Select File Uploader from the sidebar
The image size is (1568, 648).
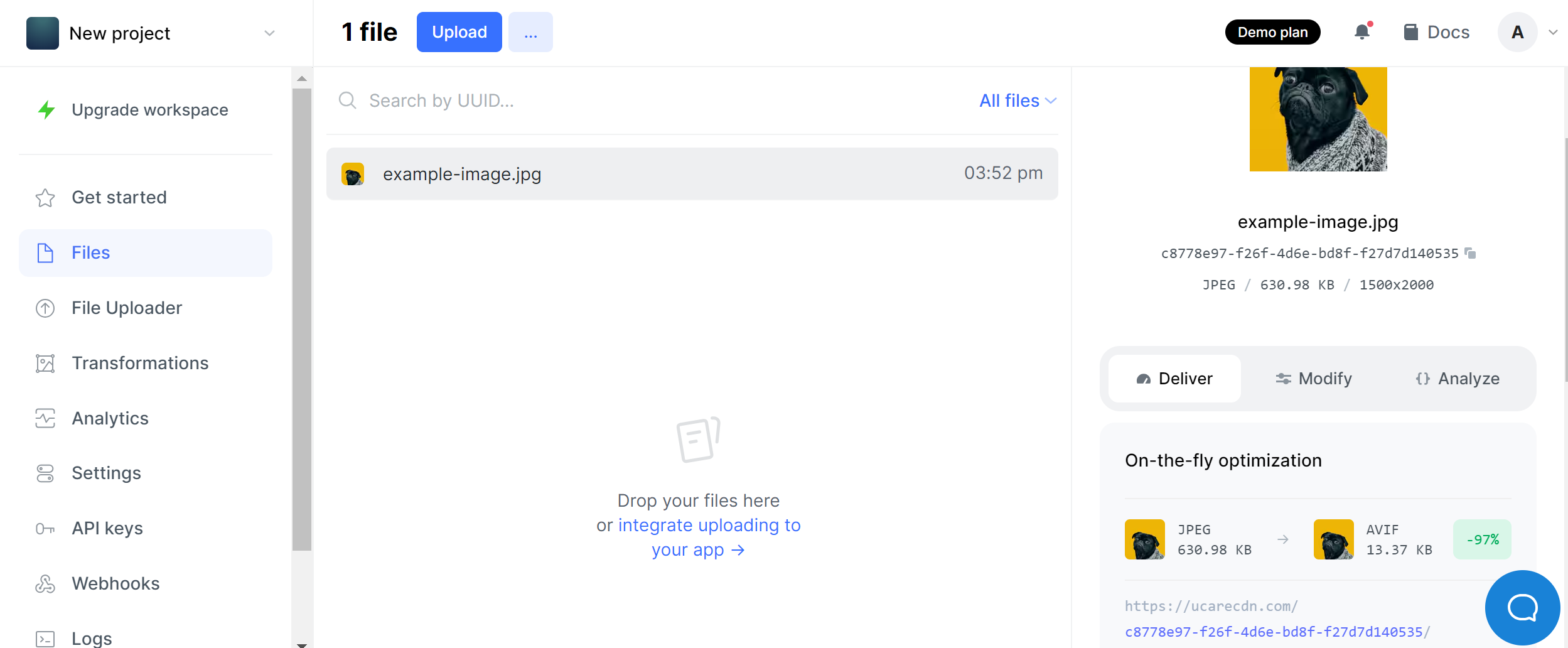(x=126, y=308)
